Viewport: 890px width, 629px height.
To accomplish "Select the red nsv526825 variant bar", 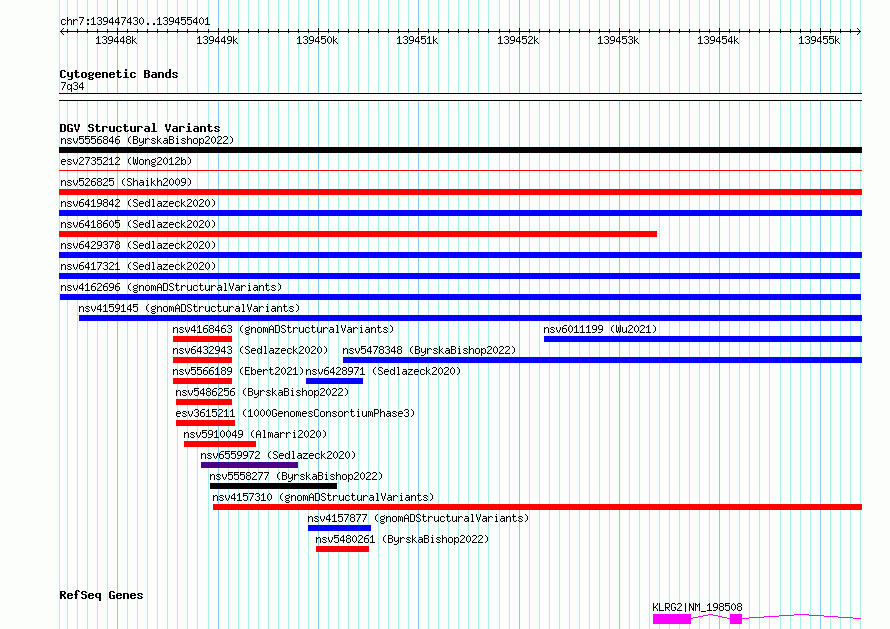I will click(x=460, y=192).
